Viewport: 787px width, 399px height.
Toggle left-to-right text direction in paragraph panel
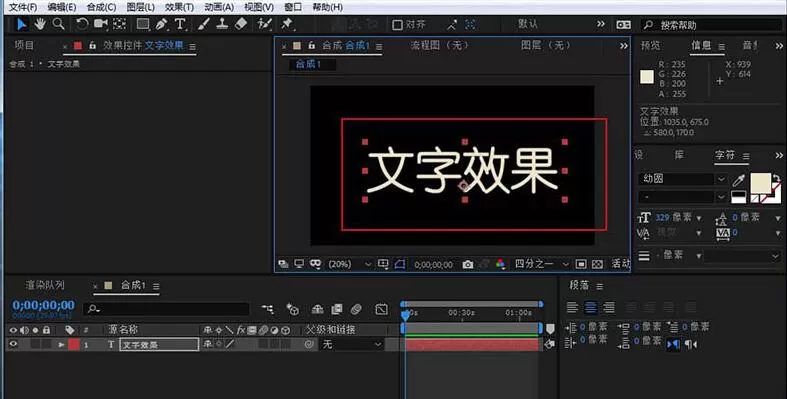point(673,344)
